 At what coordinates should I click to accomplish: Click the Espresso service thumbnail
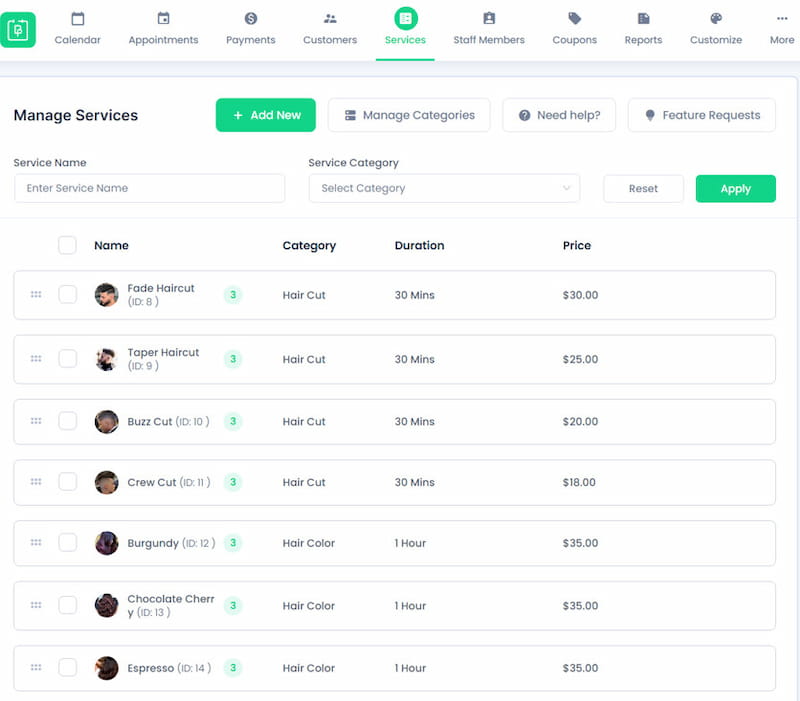[107, 668]
